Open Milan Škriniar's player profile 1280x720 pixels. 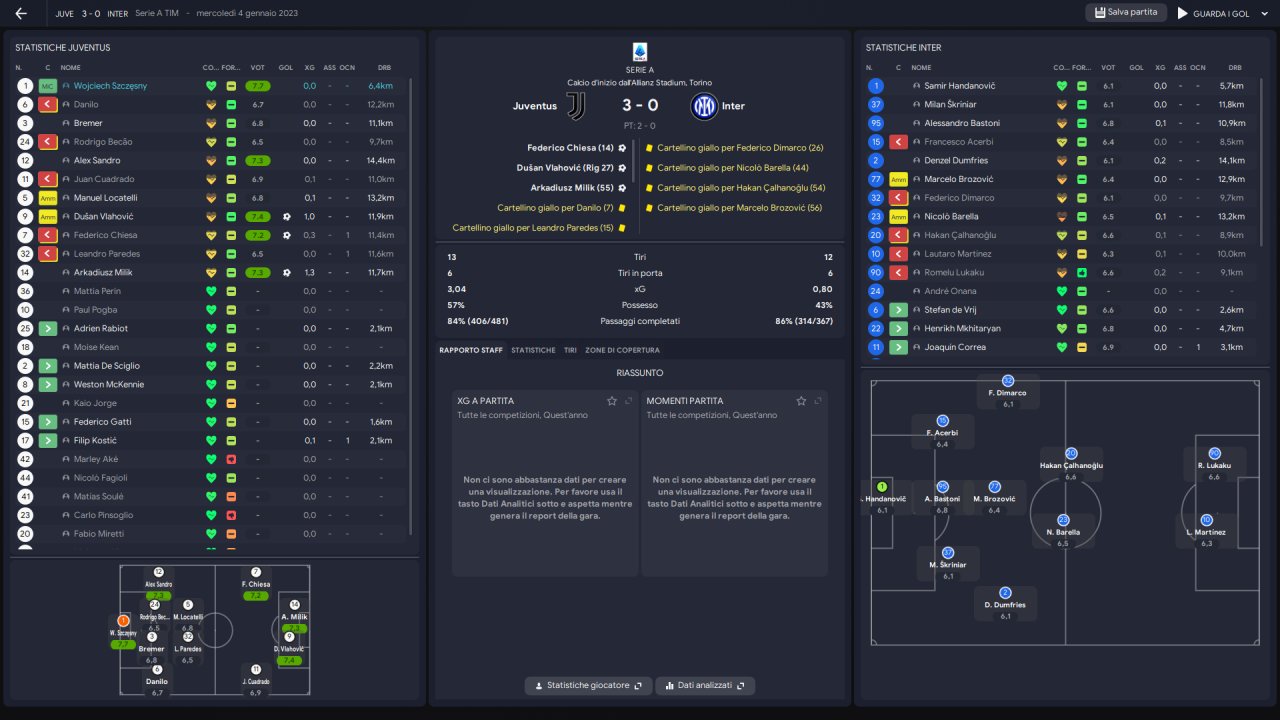tap(950, 104)
